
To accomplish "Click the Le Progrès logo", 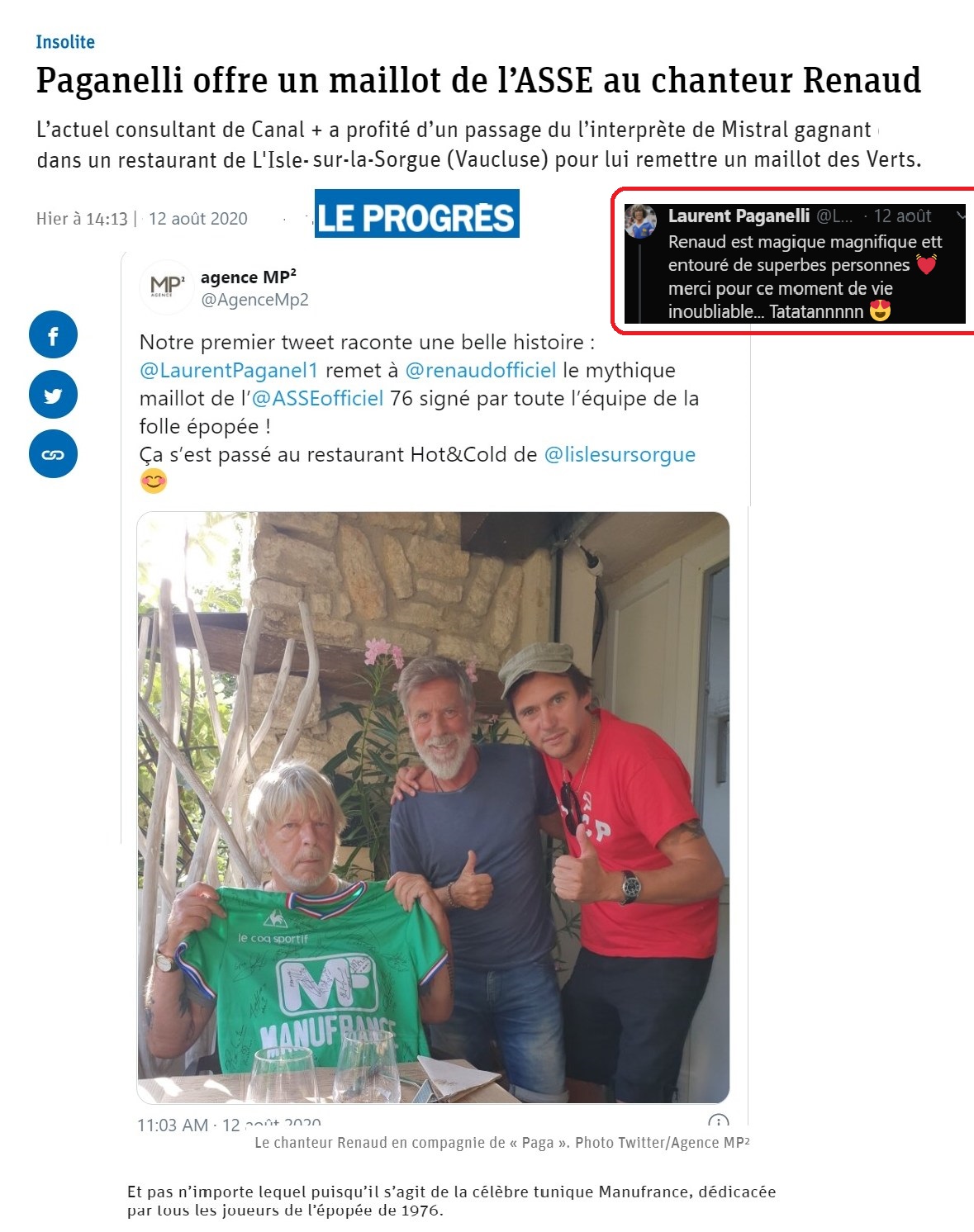I will pos(416,213).
